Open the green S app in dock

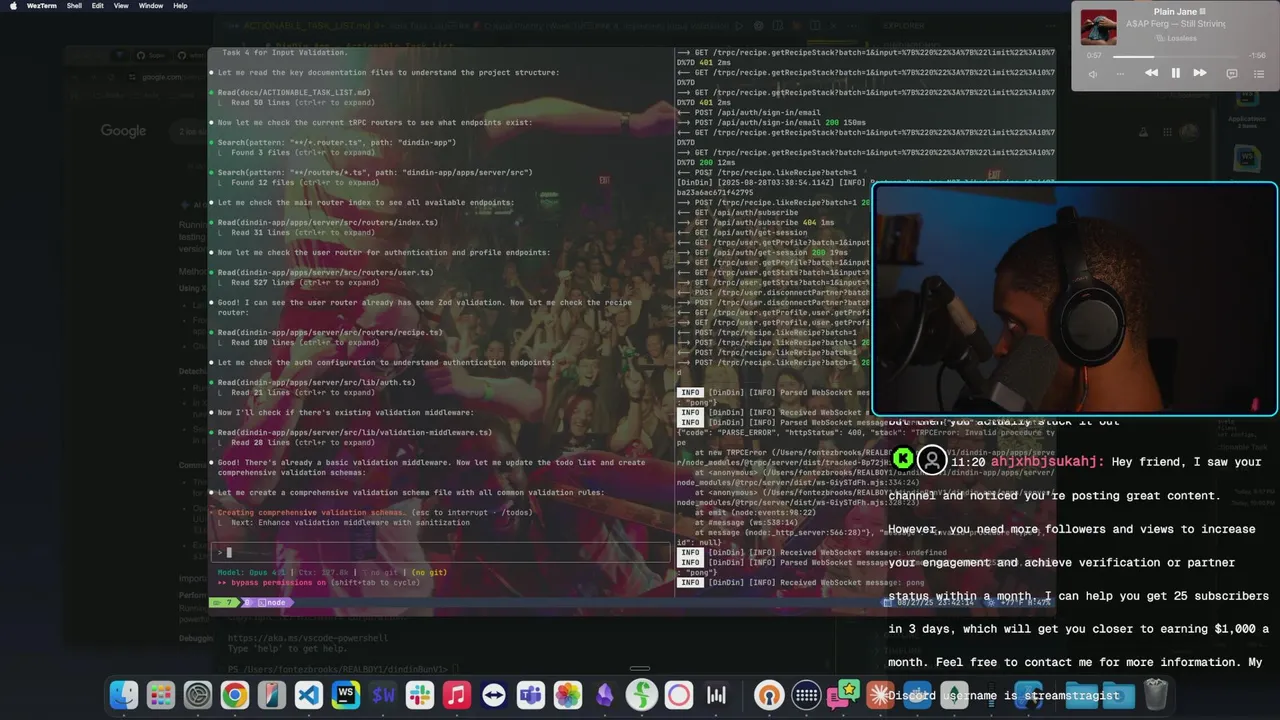pyautogui.click(x=642, y=694)
